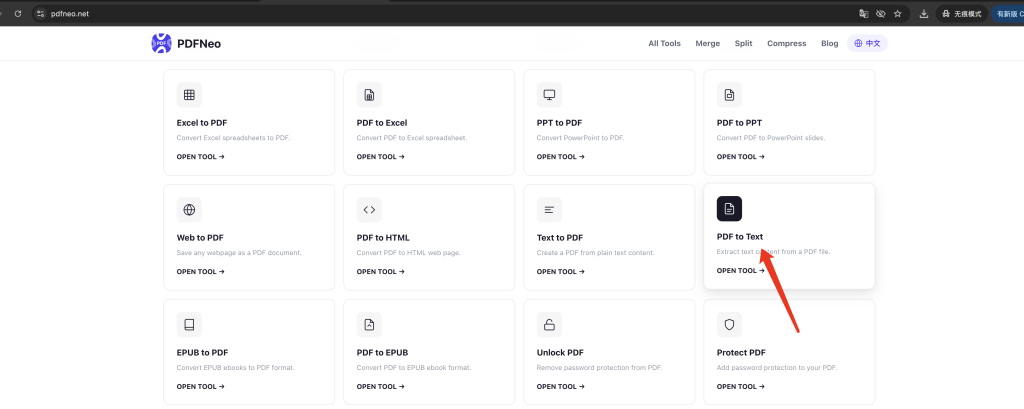Click OPEN TOOL under PDF to EPUB
This screenshot has width=1024, height=409.
click(x=381, y=387)
